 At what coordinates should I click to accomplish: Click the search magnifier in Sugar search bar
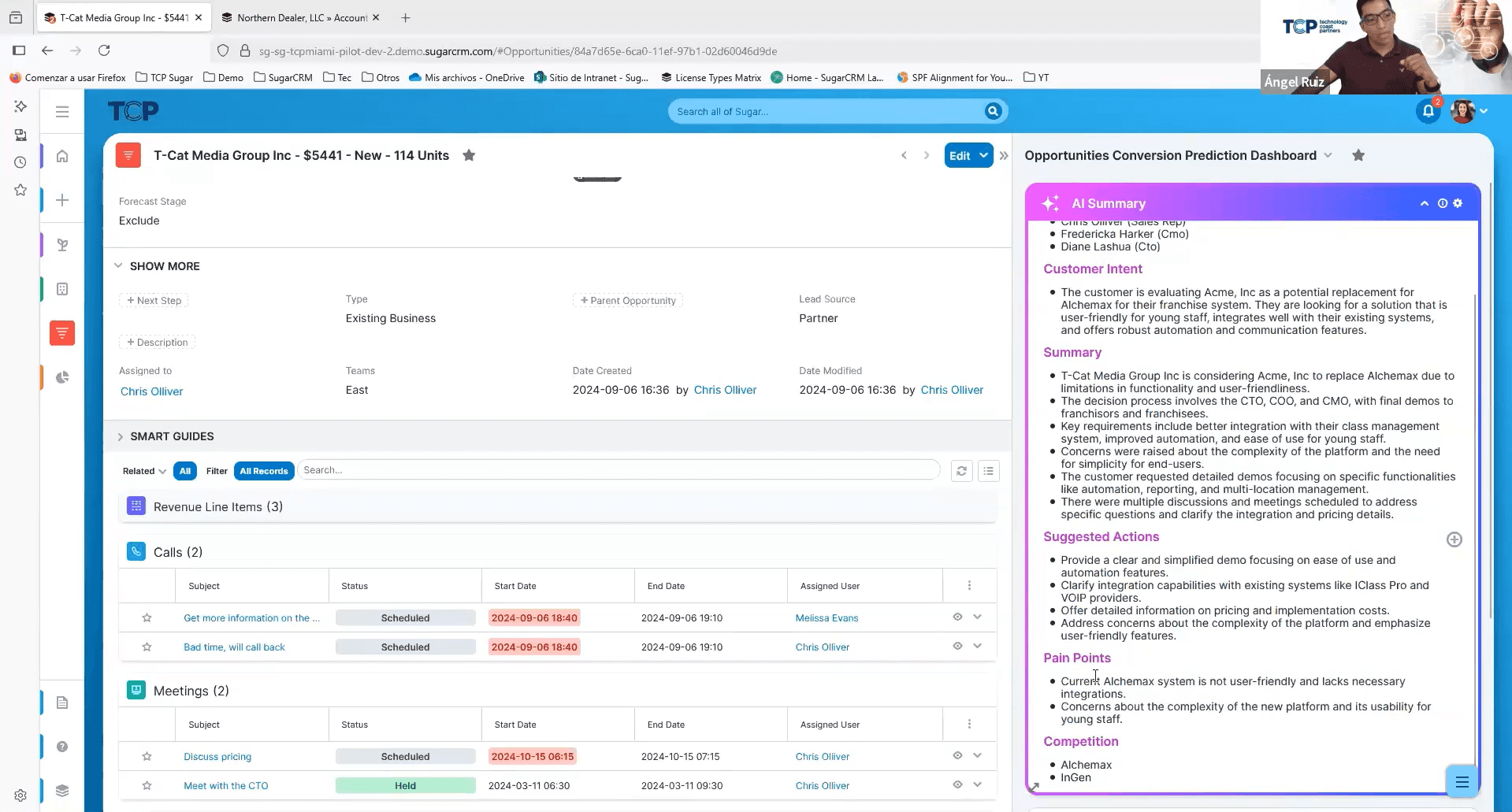[x=992, y=111]
